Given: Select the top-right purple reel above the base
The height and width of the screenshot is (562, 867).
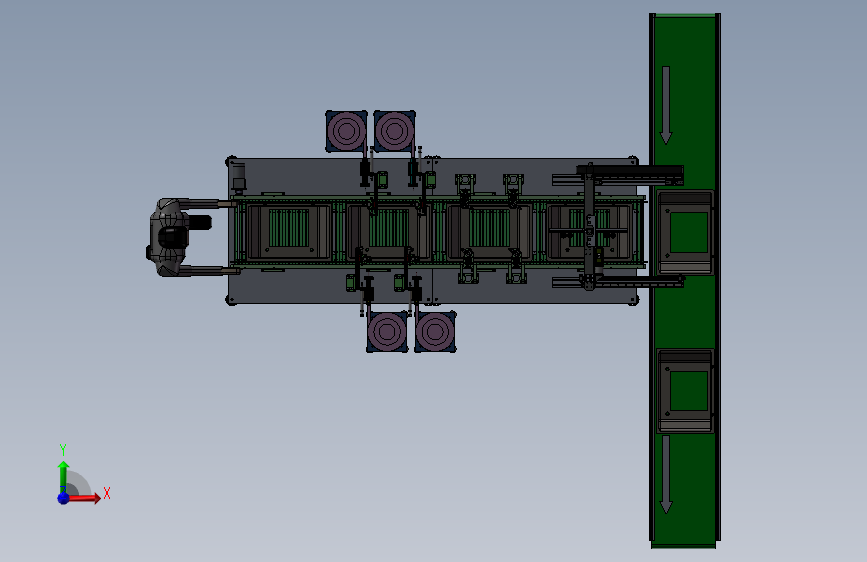Looking at the screenshot, I should [x=394, y=131].
